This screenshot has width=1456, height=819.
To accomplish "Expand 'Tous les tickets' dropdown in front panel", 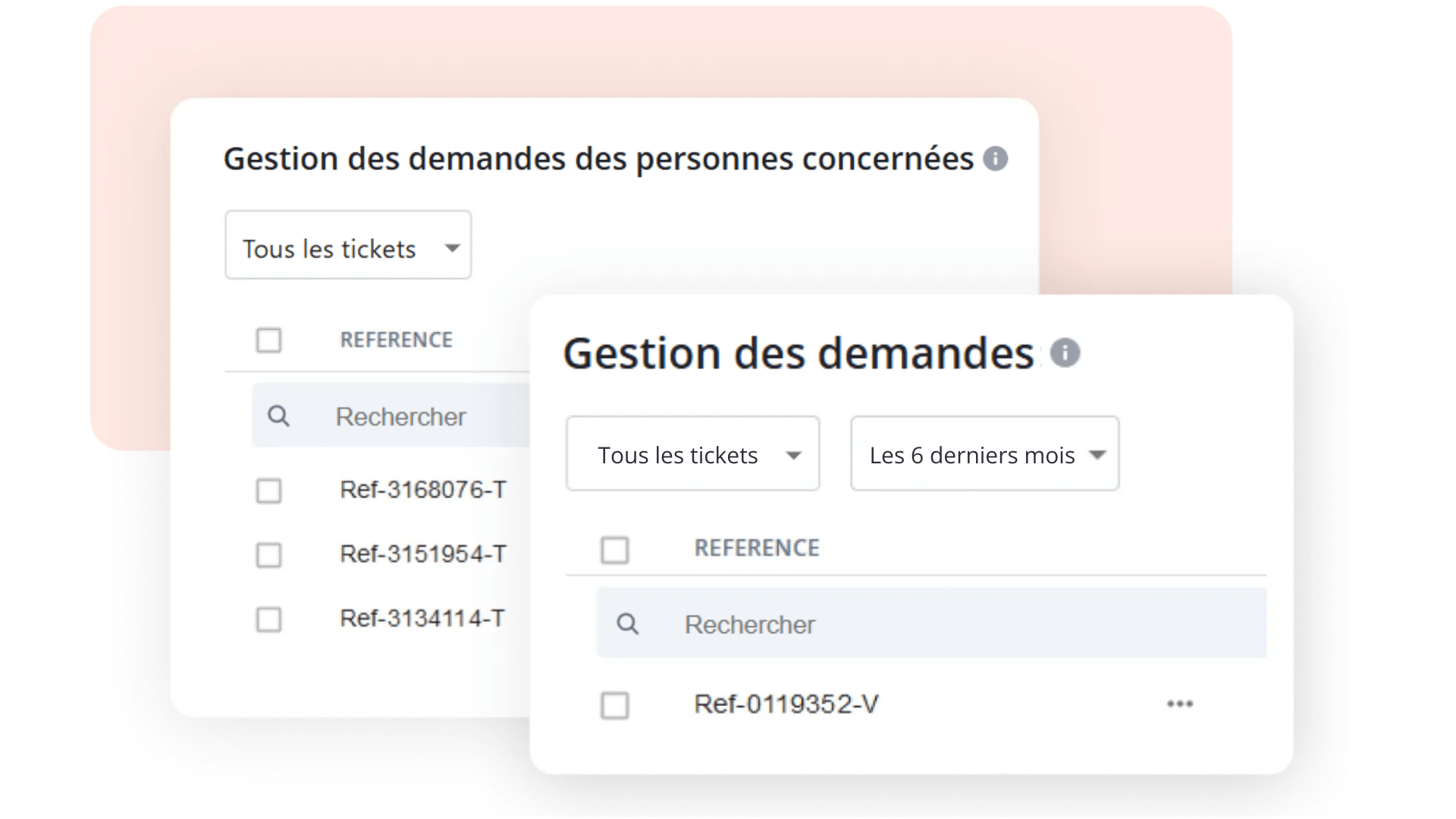I will [x=692, y=453].
